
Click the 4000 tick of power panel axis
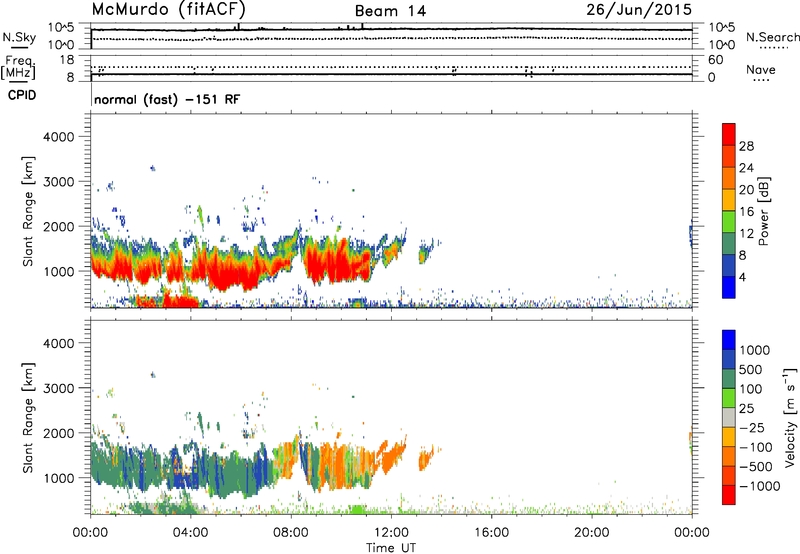(58, 137)
